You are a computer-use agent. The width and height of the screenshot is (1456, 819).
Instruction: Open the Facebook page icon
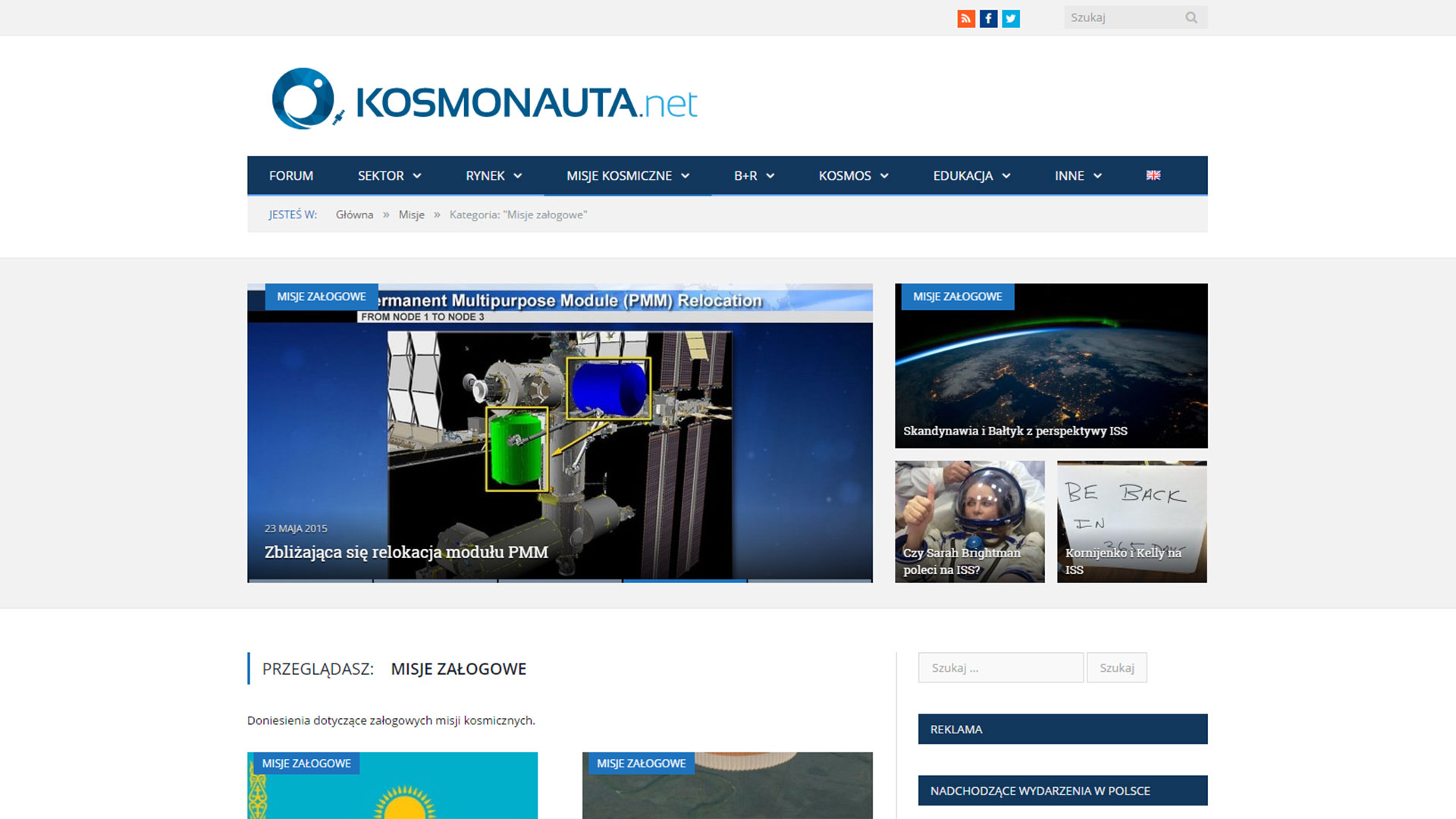click(988, 19)
